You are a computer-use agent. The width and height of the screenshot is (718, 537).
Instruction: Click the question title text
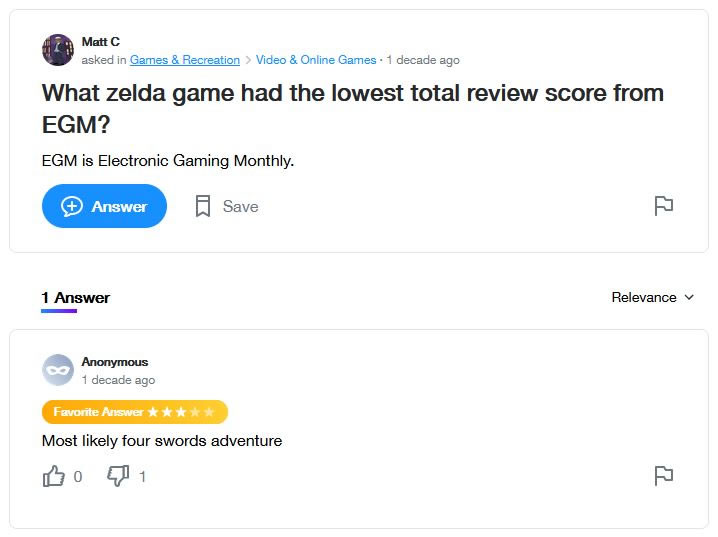click(x=353, y=108)
